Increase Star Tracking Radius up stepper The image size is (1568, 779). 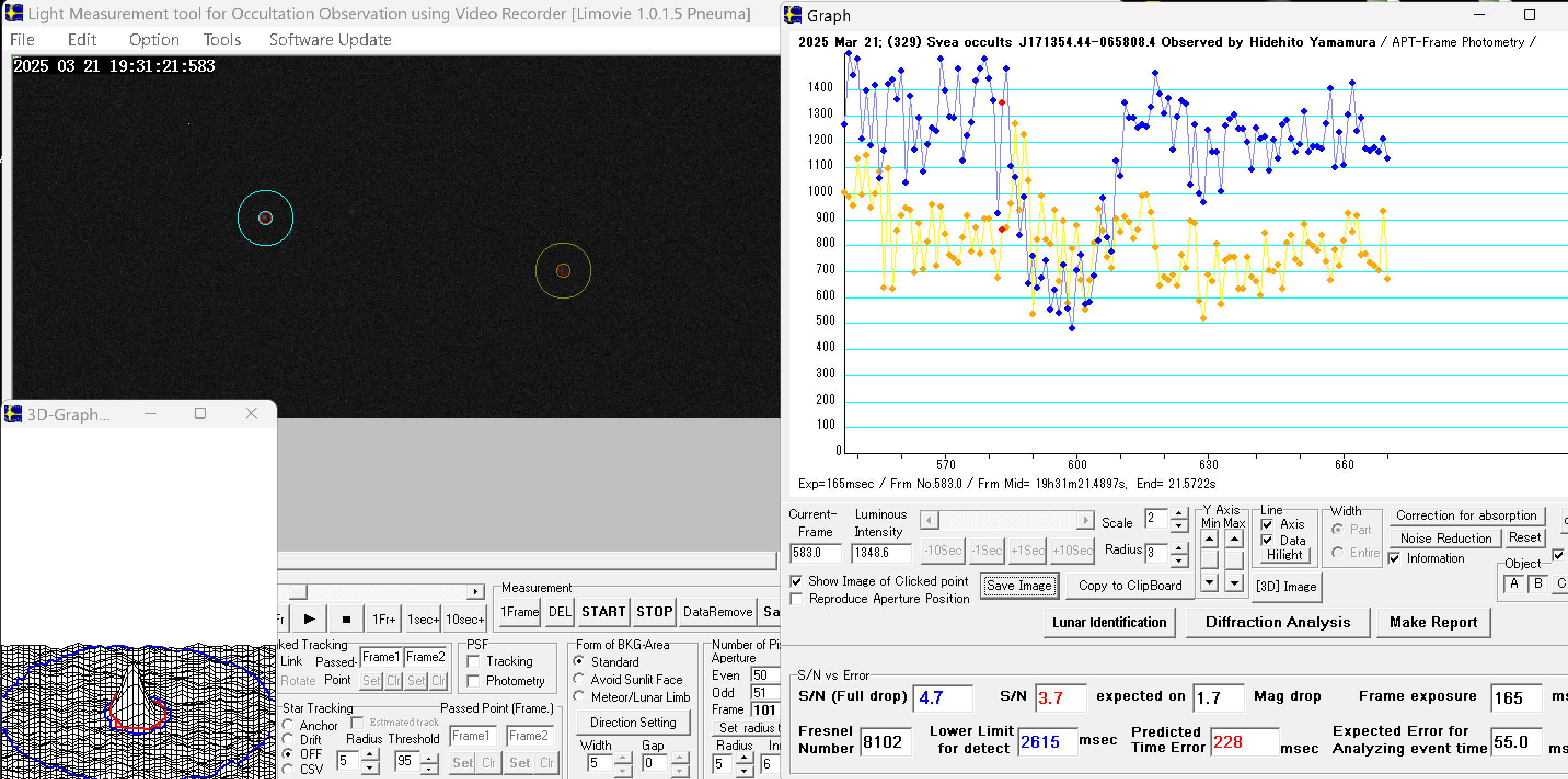click(370, 755)
